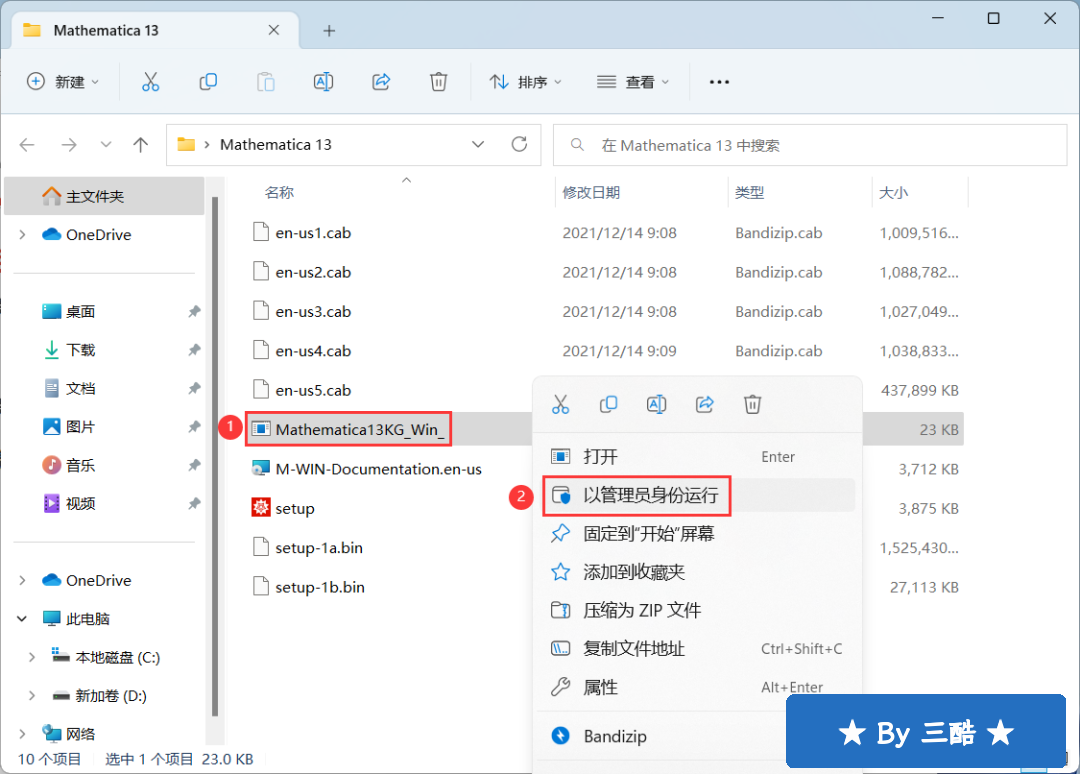Expand the Local Disk (C:) node
Image resolution: width=1080 pixels, height=774 pixels.
point(32,657)
